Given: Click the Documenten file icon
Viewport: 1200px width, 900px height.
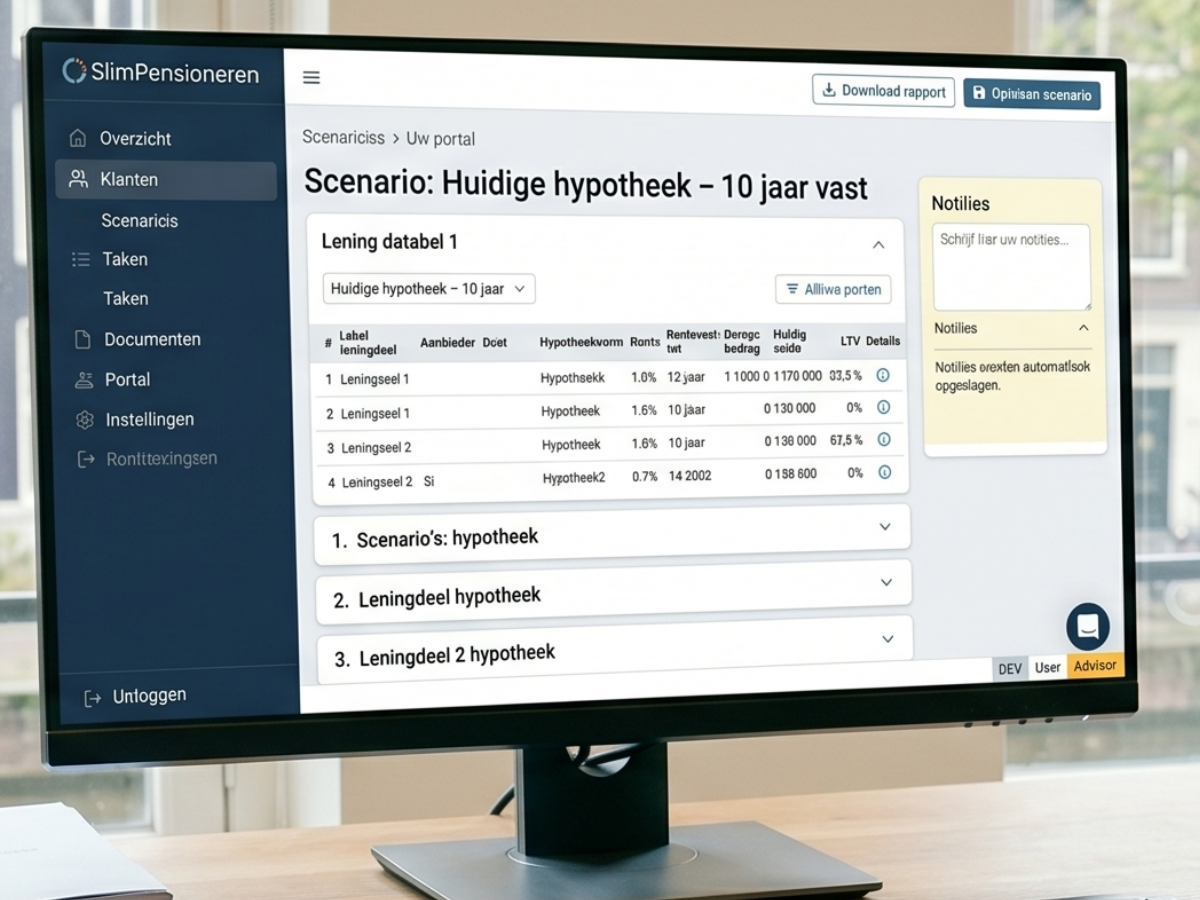Looking at the screenshot, I should tap(83, 339).
